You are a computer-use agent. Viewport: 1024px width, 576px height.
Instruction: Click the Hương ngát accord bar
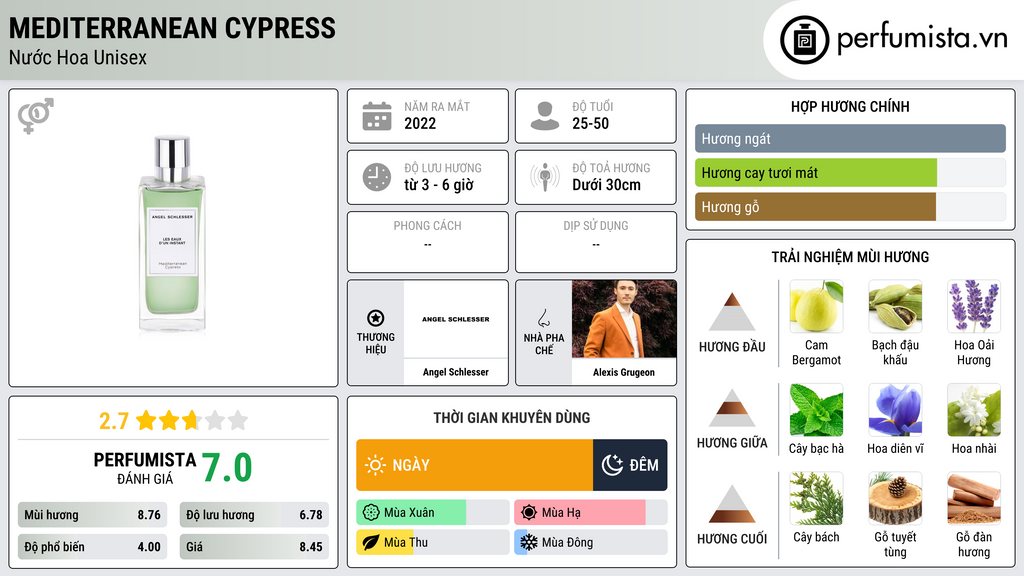pyautogui.click(x=850, y=138)
